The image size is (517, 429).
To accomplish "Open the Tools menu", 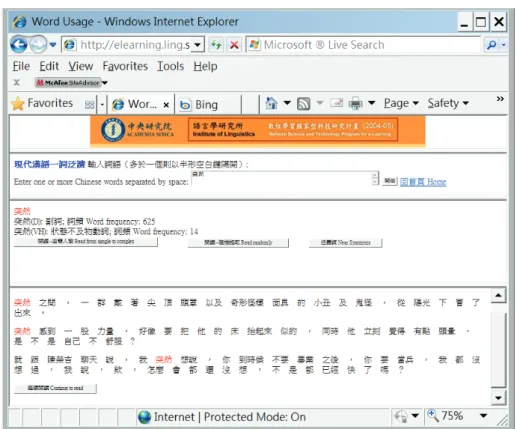I will (170, 66).
